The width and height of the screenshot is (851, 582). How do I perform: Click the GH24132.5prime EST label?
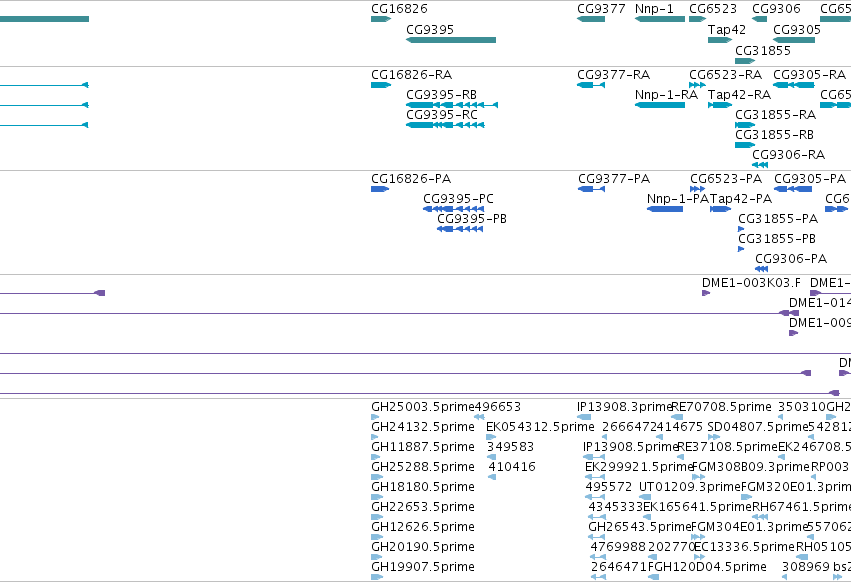pos(423,427)
